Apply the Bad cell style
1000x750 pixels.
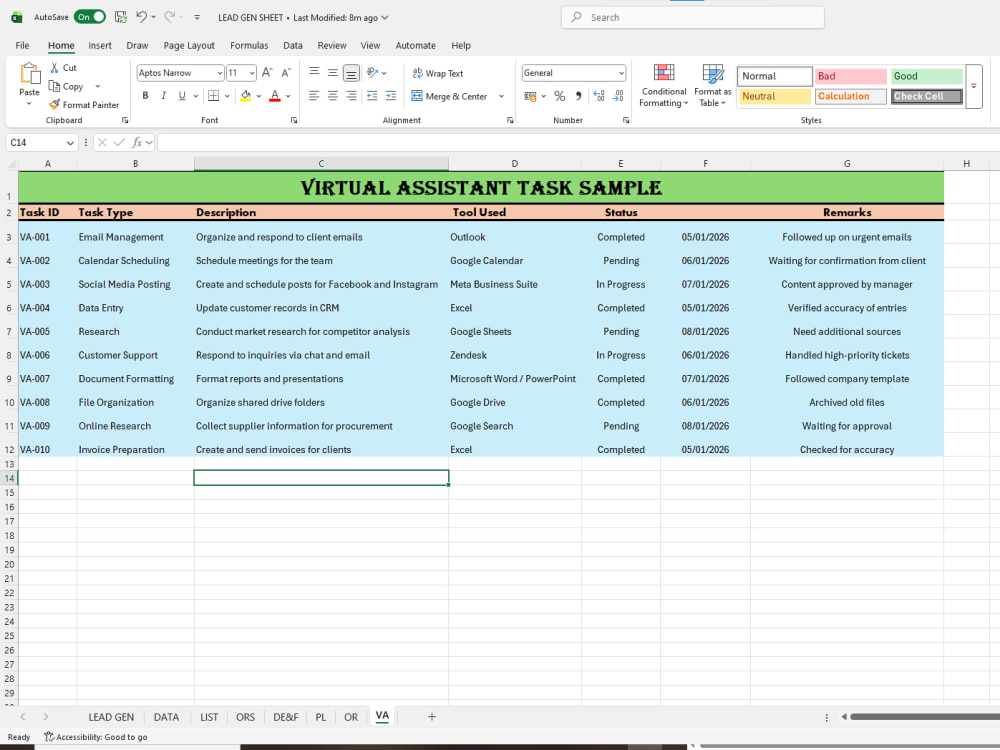851,76
